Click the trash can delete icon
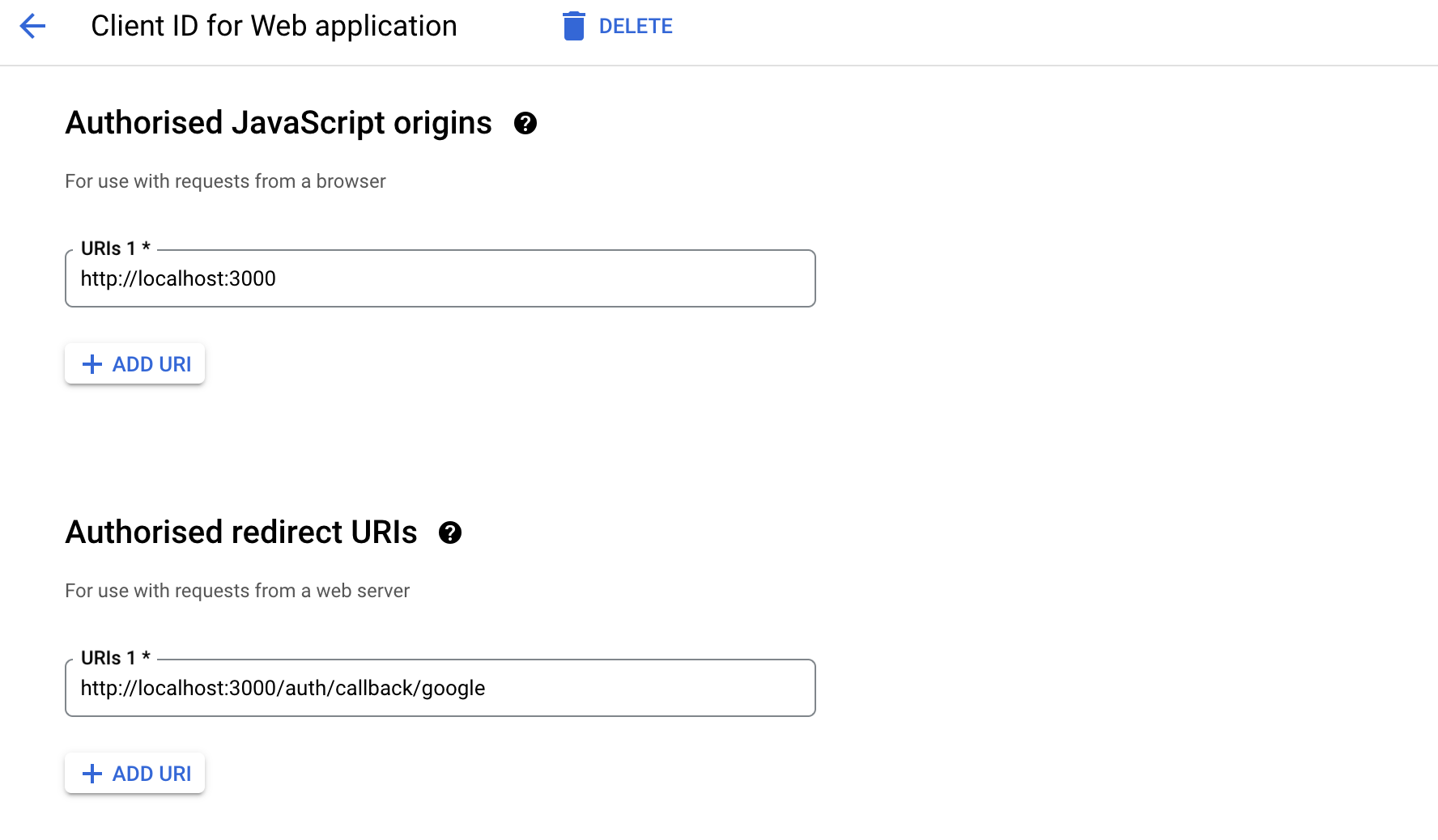The image size is (1438, 840). pyautogui.click(x=574, y=25)
